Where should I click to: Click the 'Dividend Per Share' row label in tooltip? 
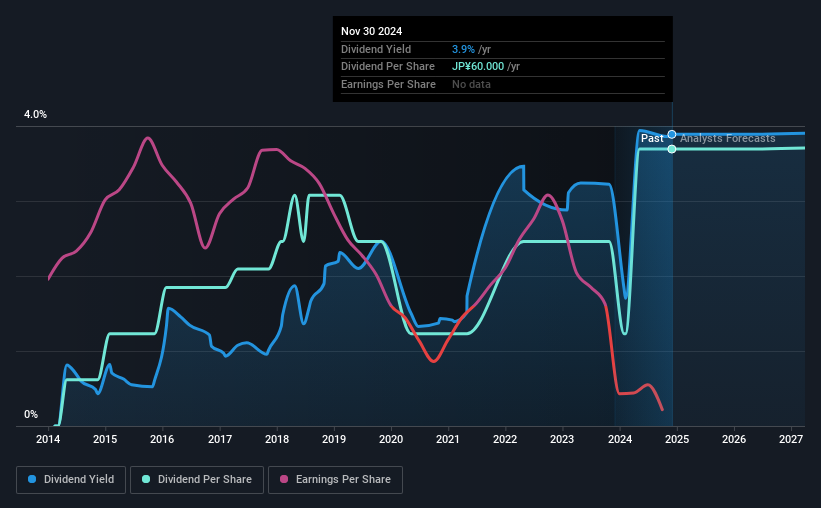(387, 67)
